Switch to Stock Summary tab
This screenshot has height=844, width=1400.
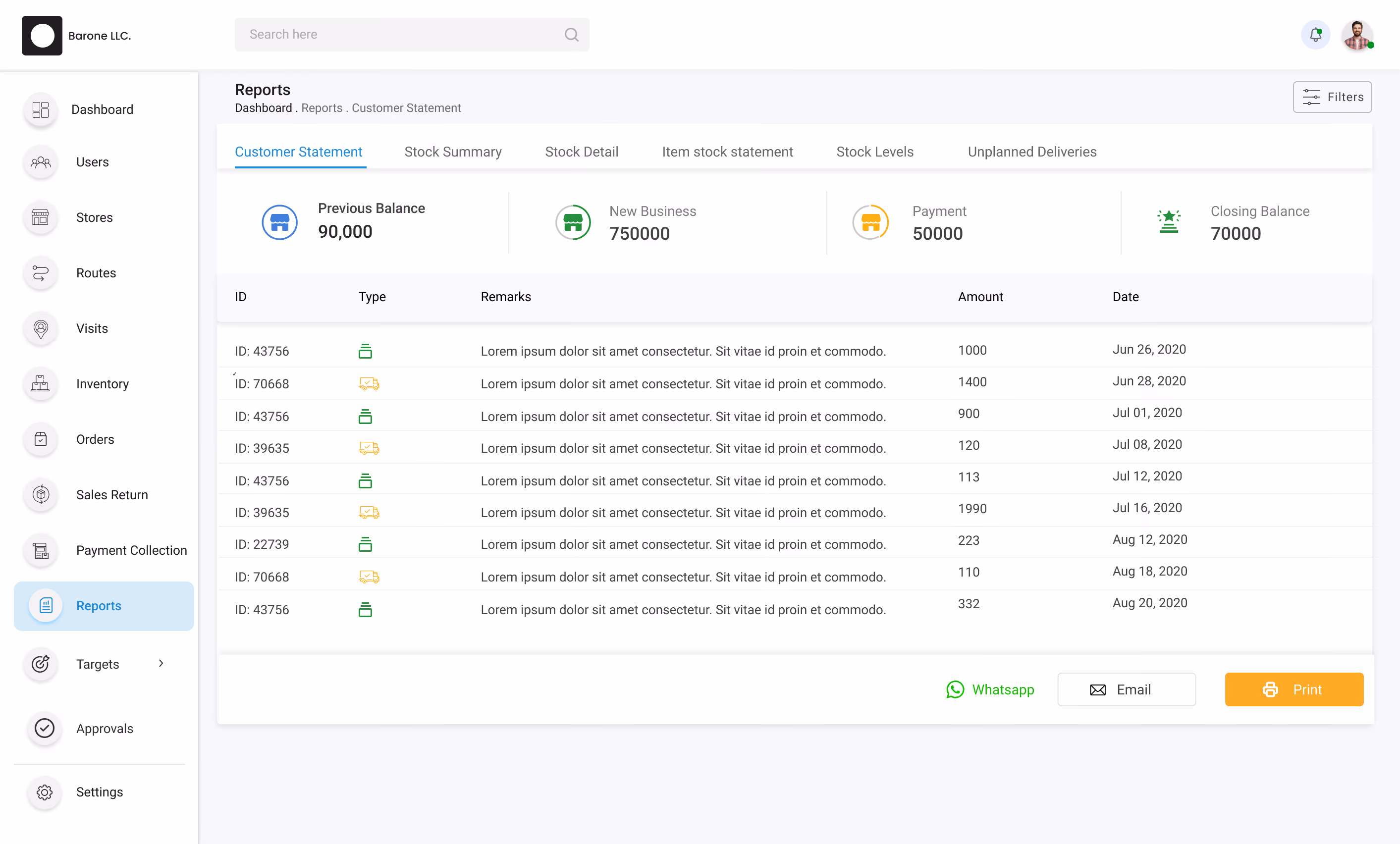tap(453, 152)
